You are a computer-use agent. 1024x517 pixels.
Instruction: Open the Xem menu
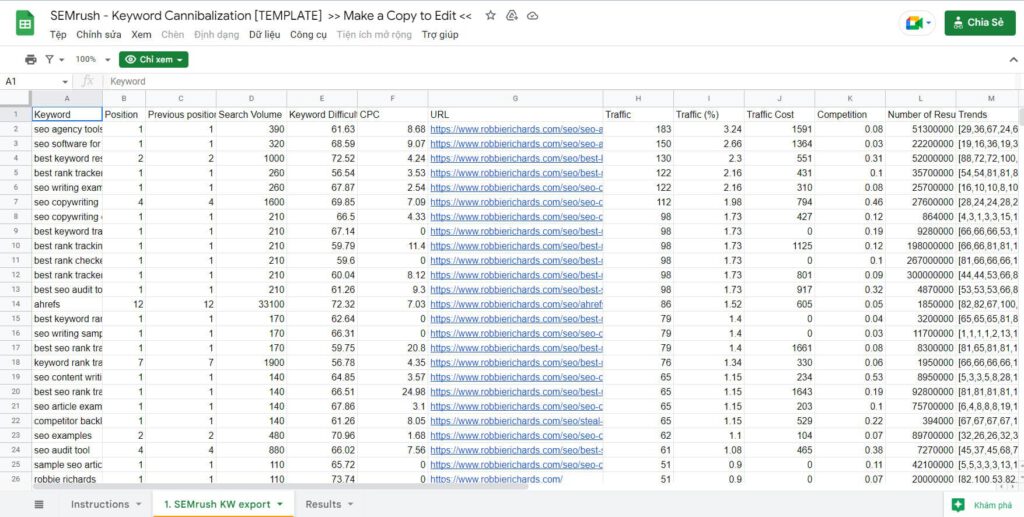click(x=141, y=35)
